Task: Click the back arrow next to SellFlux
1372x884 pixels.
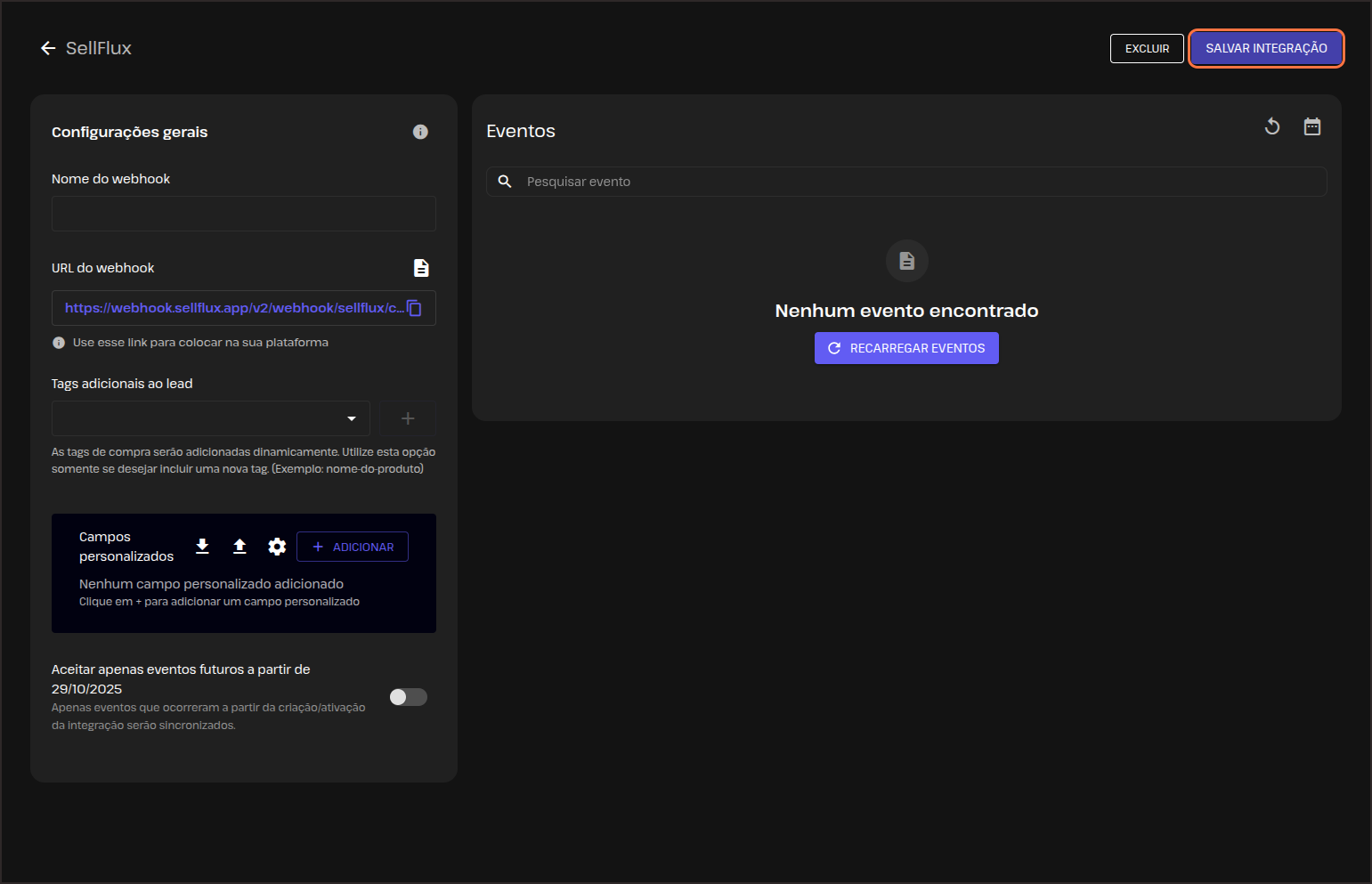Action: (48, 48)
